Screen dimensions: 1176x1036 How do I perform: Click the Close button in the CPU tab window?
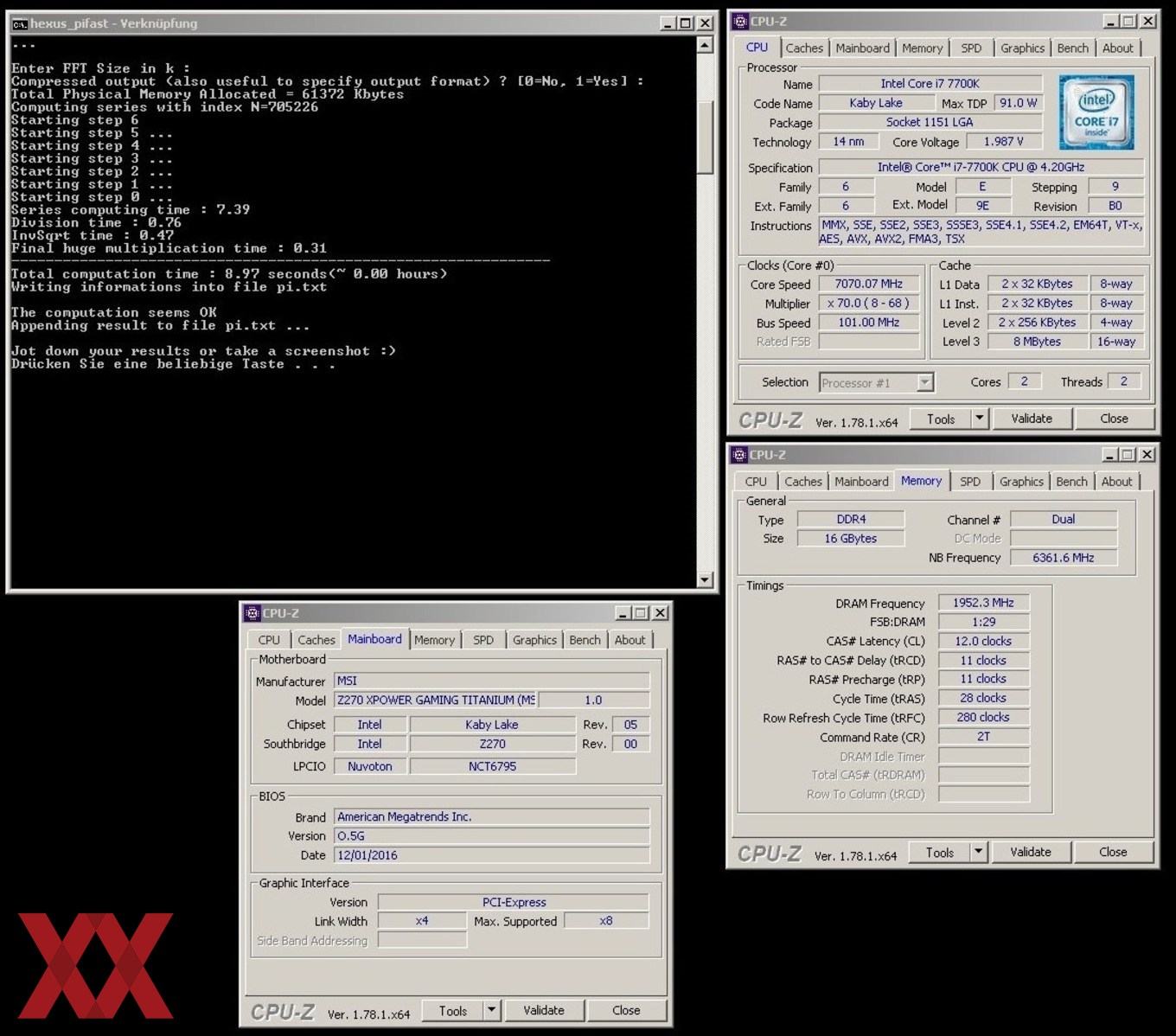[1114, 419]
